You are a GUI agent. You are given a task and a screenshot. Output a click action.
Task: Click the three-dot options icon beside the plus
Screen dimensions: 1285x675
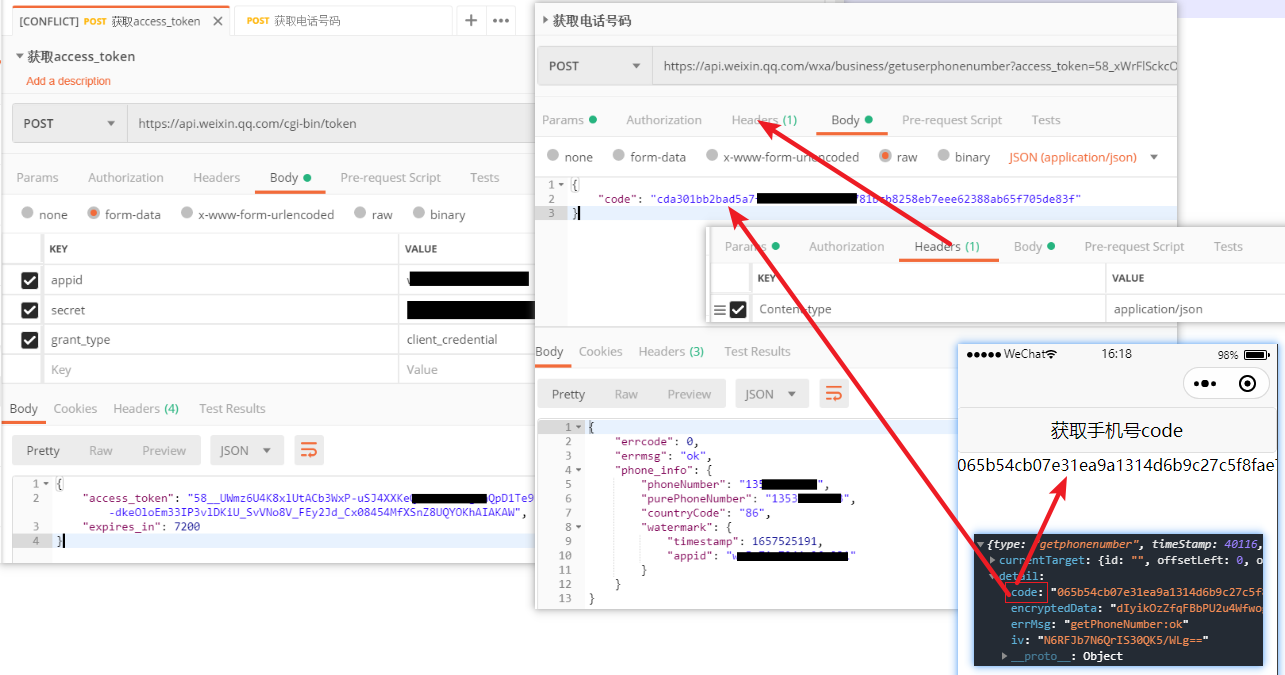(499, 20)
